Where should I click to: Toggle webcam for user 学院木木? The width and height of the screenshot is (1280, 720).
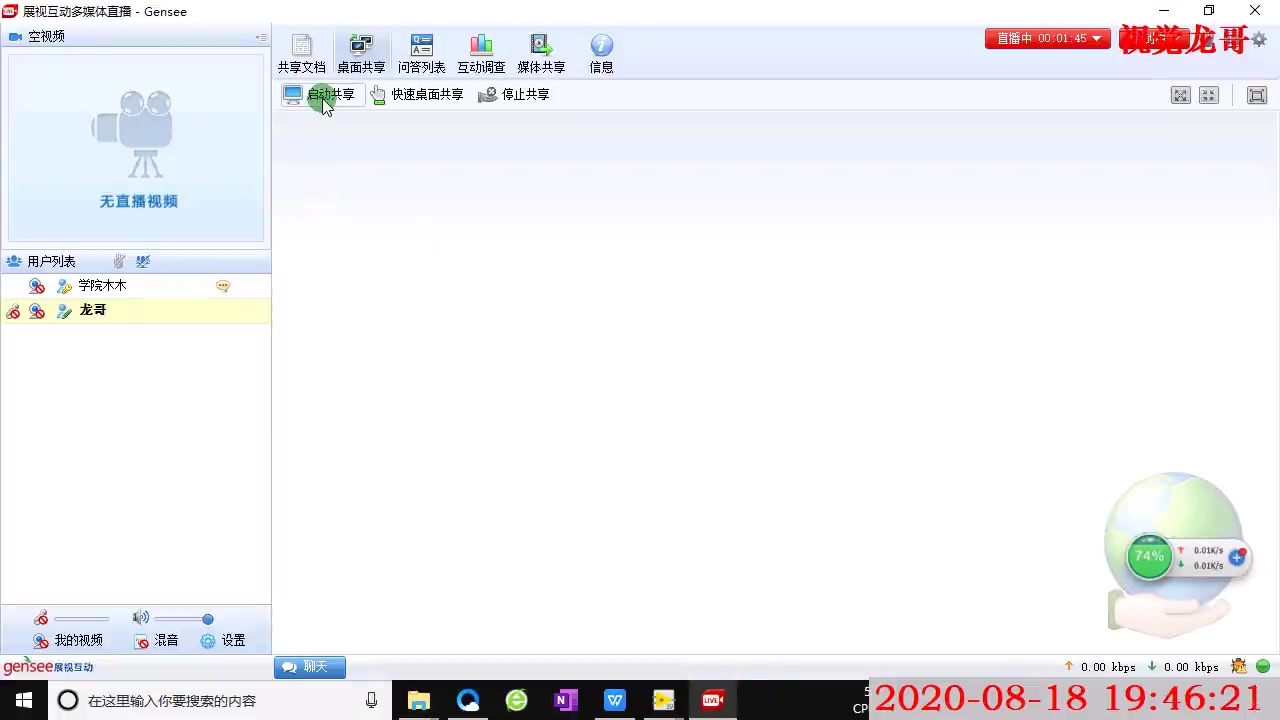pyautogui.click(x=37, y=286)
